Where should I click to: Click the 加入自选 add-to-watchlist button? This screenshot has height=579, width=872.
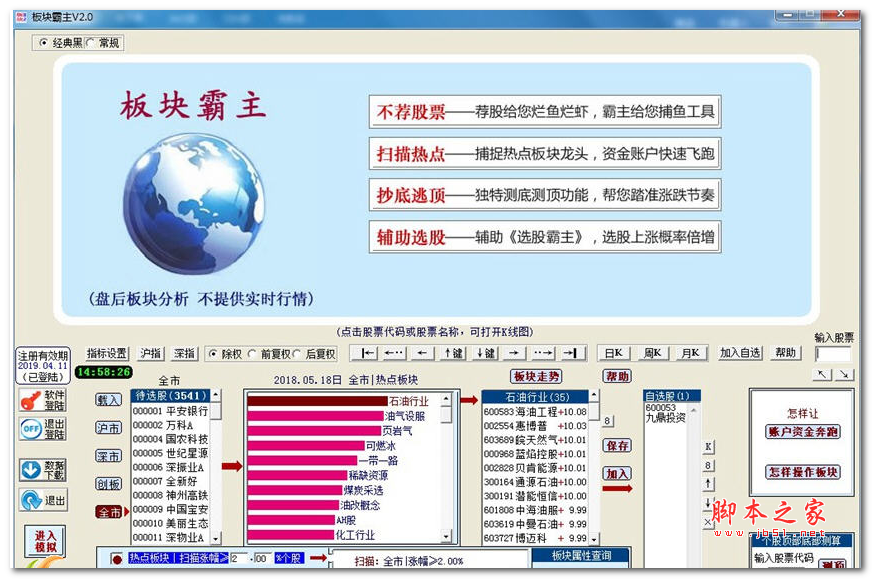coord(740,352)
